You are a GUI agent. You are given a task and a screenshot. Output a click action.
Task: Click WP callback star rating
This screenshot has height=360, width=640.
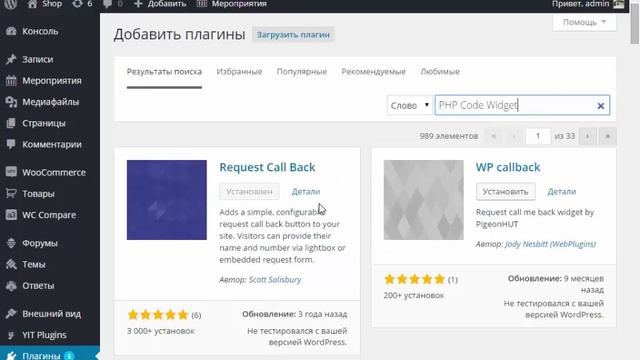point(414,279)
